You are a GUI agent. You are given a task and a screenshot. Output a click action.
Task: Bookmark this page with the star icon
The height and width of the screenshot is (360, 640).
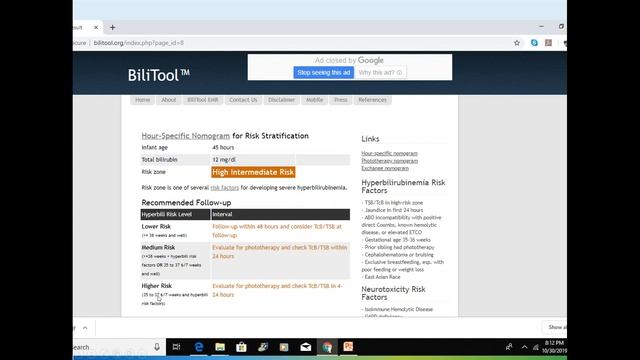[517, 43]
